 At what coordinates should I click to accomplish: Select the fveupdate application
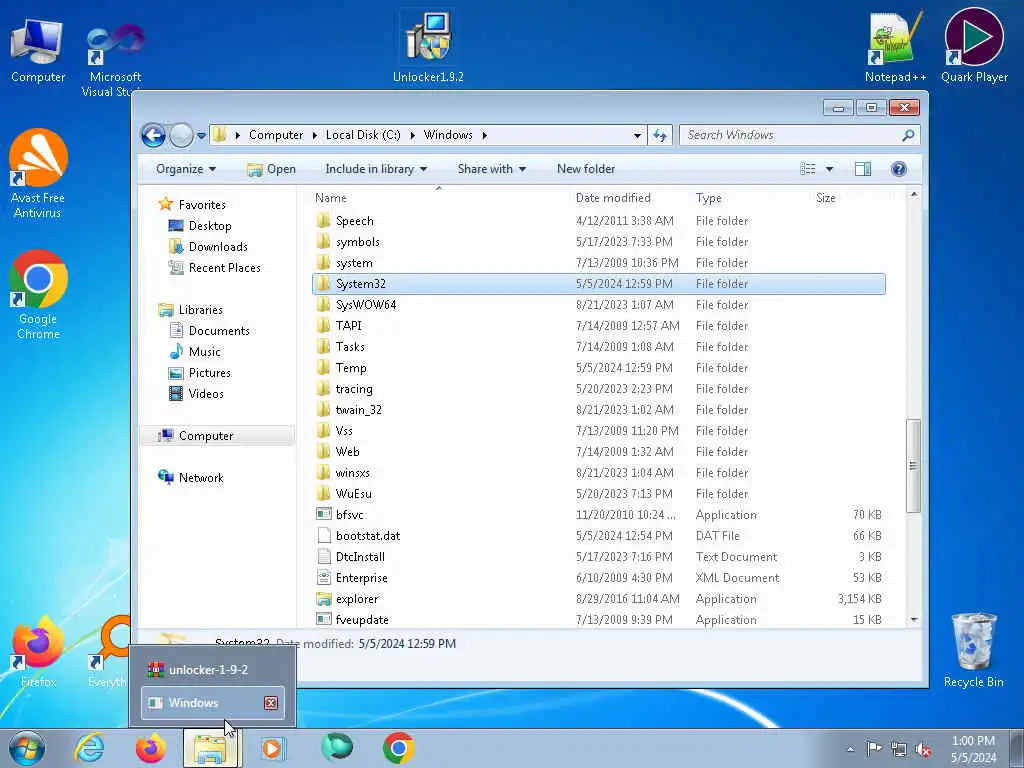pyautogui.click(x=362, y=620)
